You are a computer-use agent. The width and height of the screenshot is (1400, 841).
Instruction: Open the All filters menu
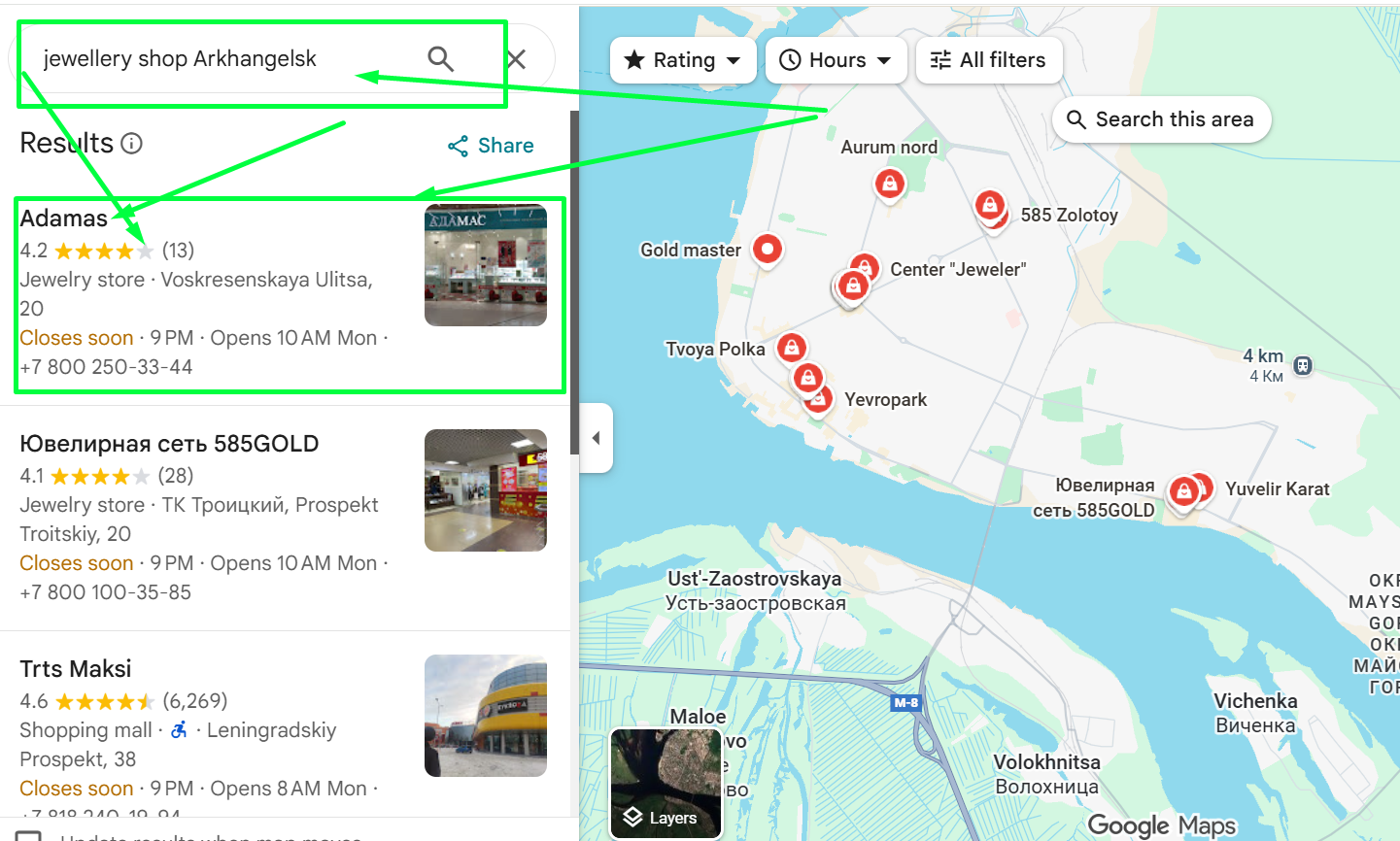[988, 60]
